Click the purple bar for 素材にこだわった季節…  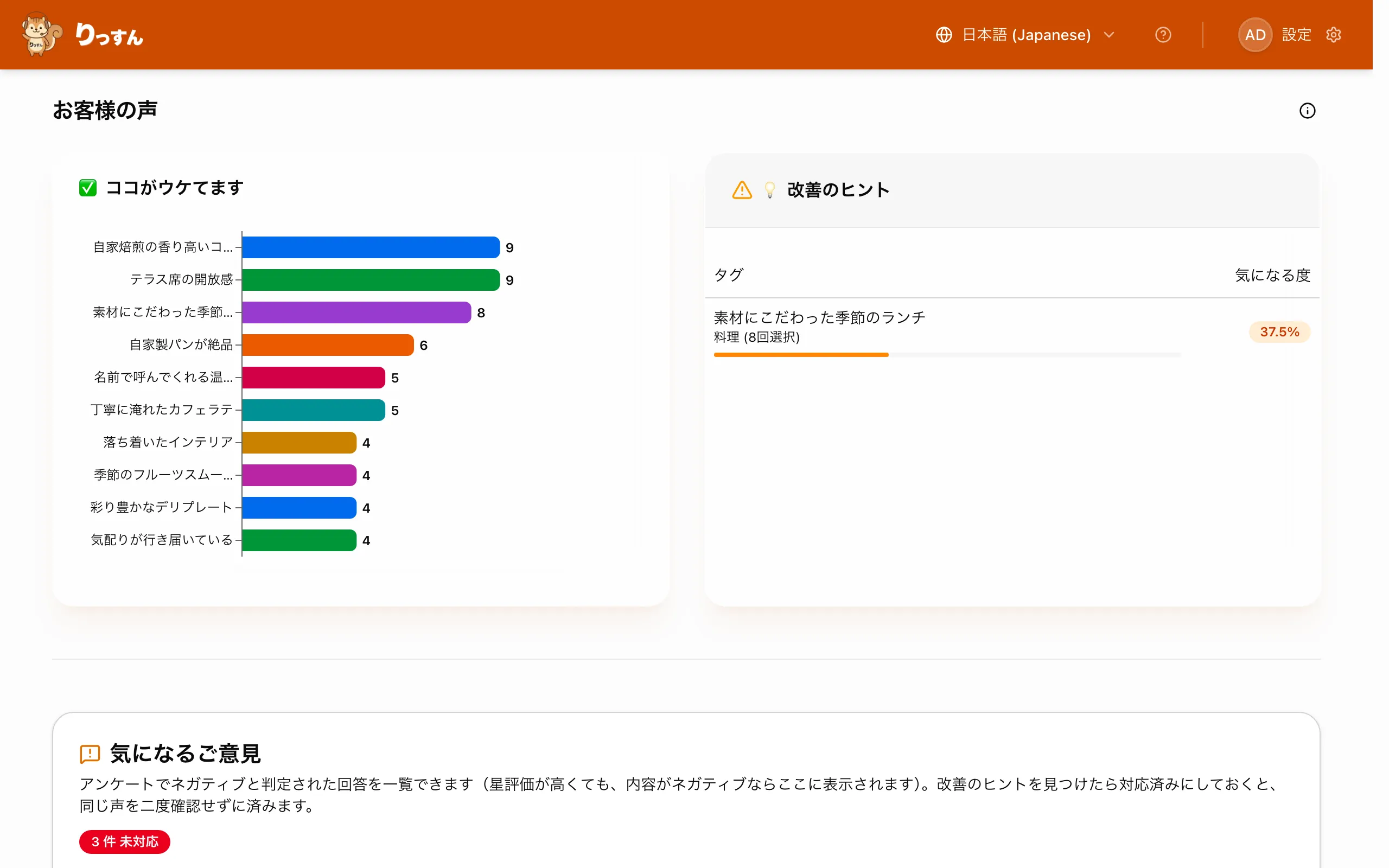point(356,312)
